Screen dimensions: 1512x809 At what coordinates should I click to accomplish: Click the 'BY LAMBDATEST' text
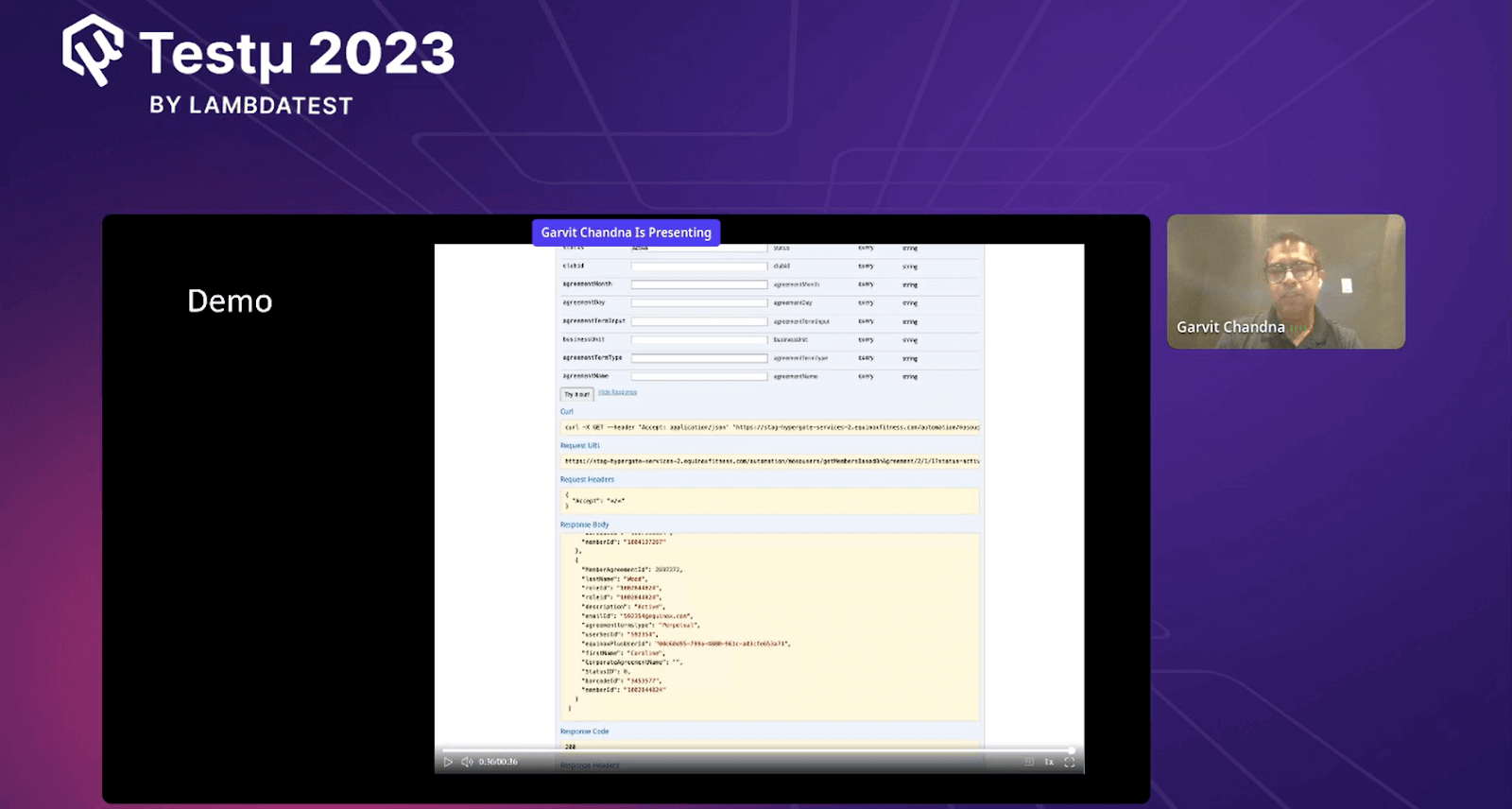pyautogui.click(x=251, y=105)
